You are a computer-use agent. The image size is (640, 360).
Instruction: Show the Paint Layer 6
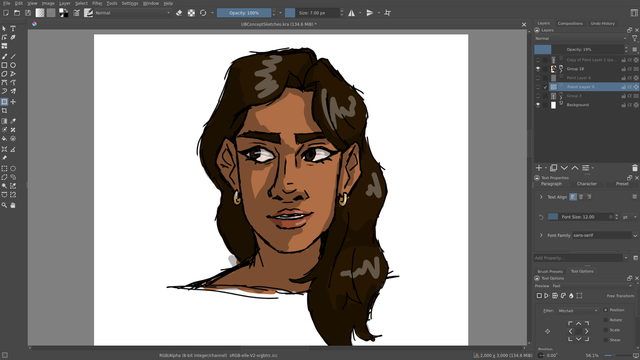pyautogui.click(x=538, y=78)
